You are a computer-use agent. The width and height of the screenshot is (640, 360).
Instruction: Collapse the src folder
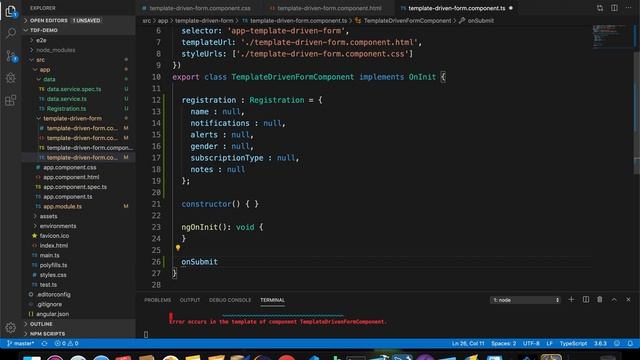click(78, 60)
